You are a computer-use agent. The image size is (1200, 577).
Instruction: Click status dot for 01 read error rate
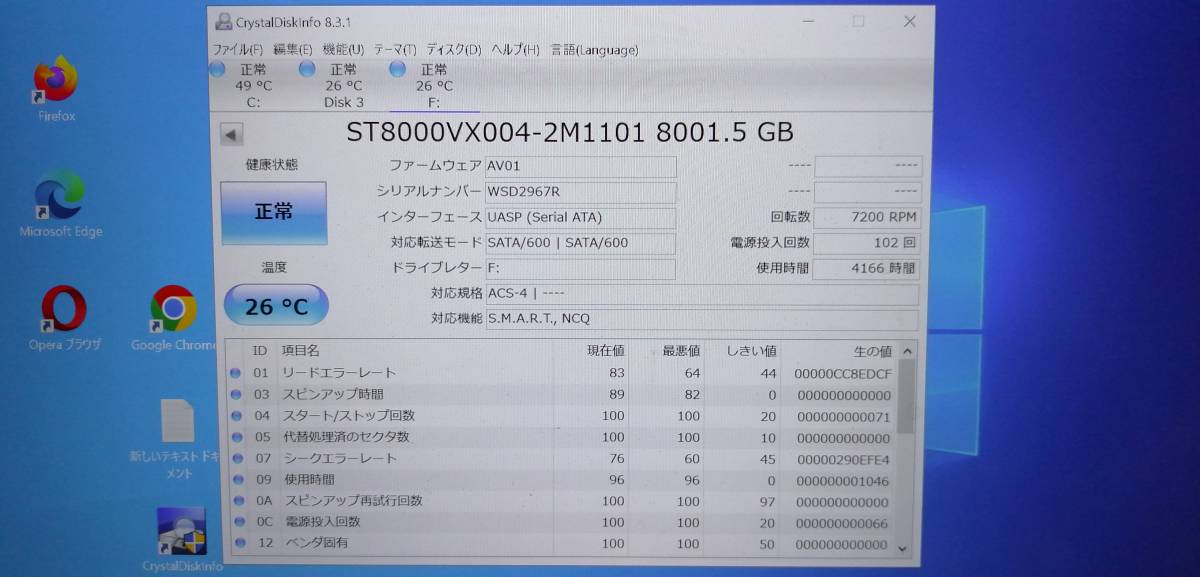(x=236, y=373)
